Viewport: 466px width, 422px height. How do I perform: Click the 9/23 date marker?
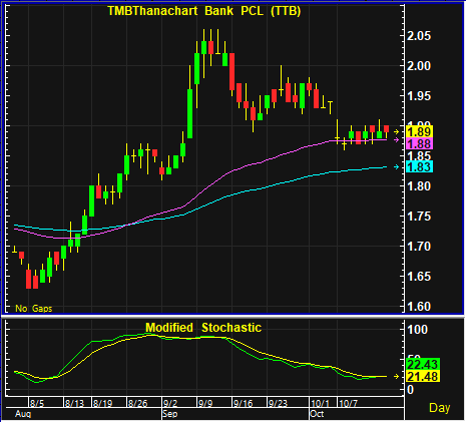coord(278,404)
